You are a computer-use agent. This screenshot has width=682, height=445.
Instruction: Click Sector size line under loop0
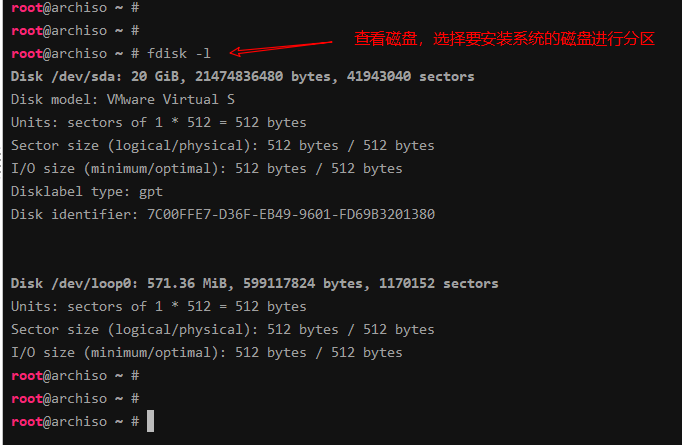coord(222,330)
